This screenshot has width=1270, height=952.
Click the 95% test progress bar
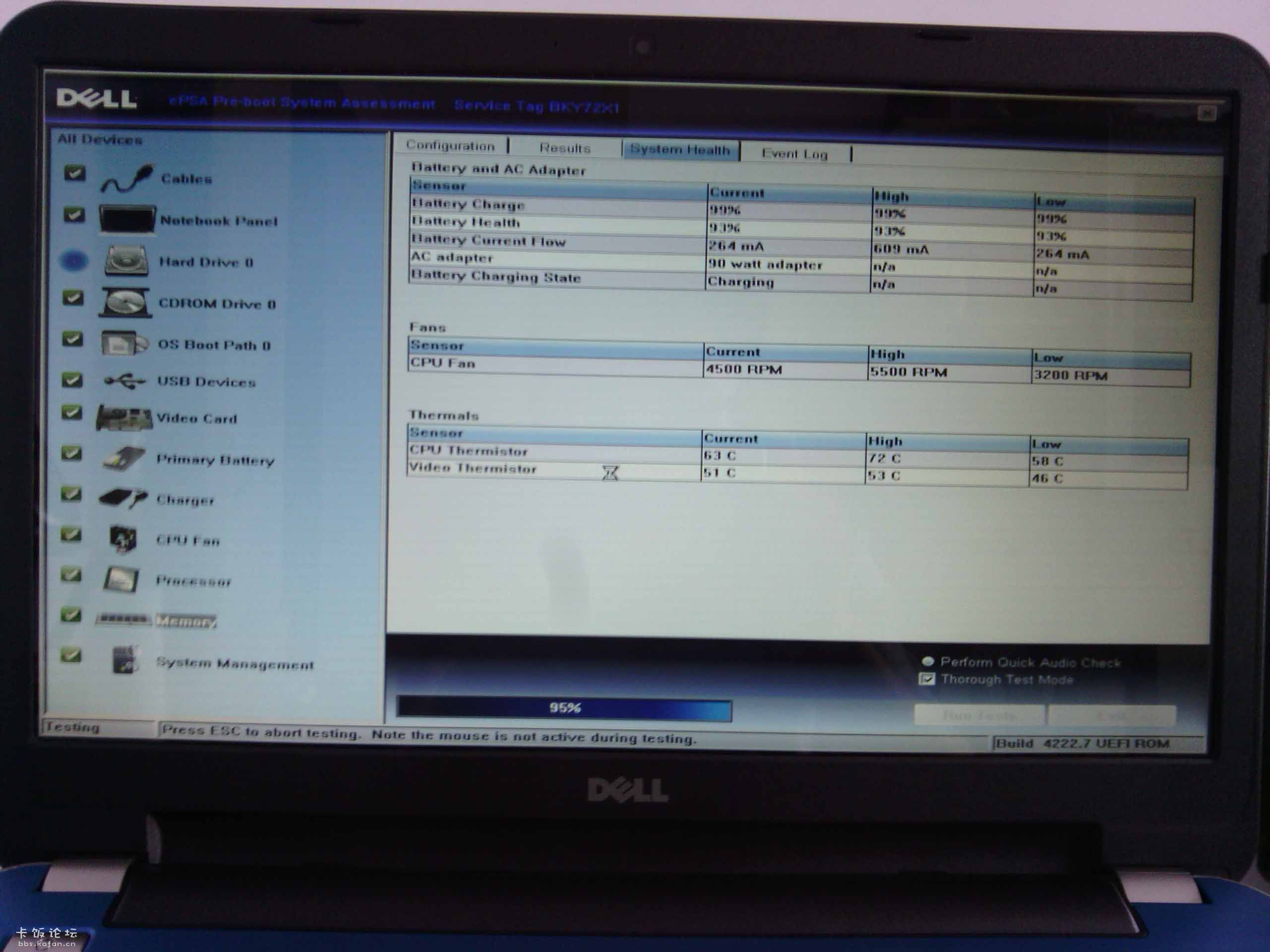564,708
